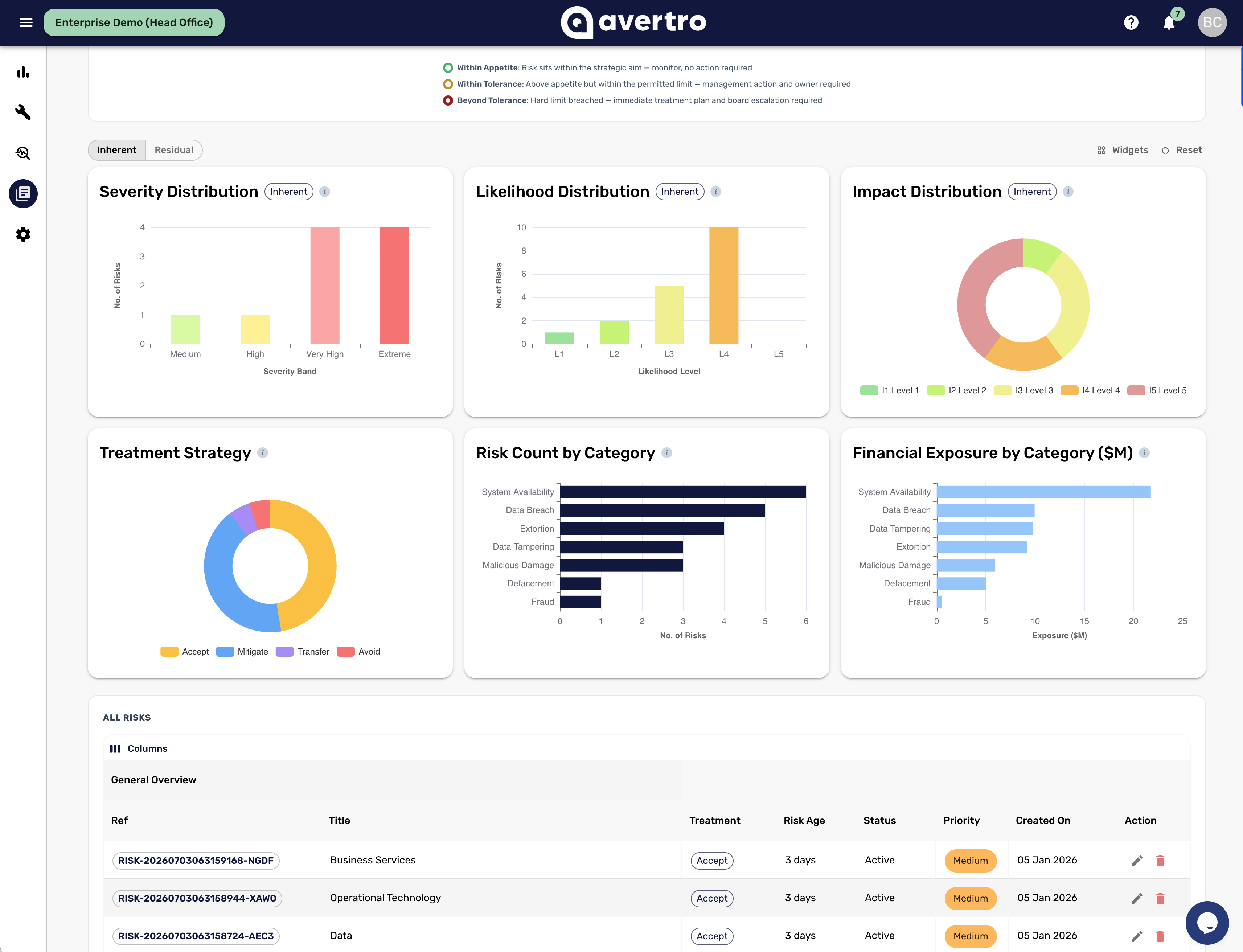This screenshot has width=1243, height=952.
Task: Reset the dashboard layout
Action: coord(1182,150)
